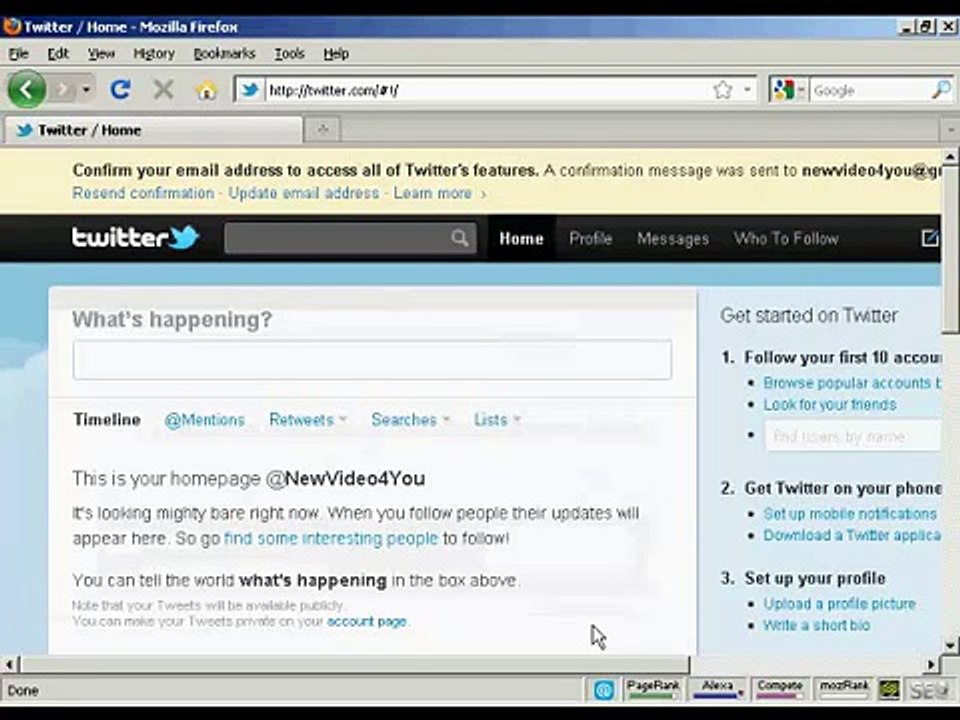Screen dimensions: 960x720
Task: Click the Firefox Back arrow button
Action: click(26, 89)
